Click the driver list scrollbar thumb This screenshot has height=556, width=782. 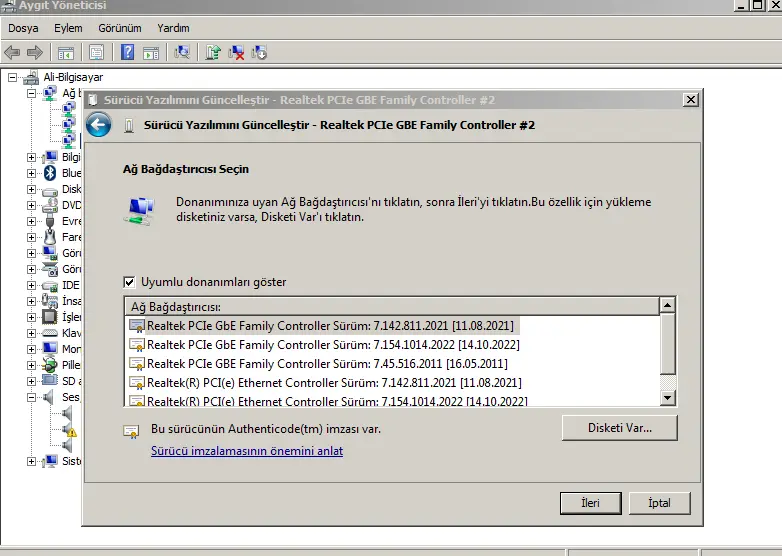click(x=667, y=343)
